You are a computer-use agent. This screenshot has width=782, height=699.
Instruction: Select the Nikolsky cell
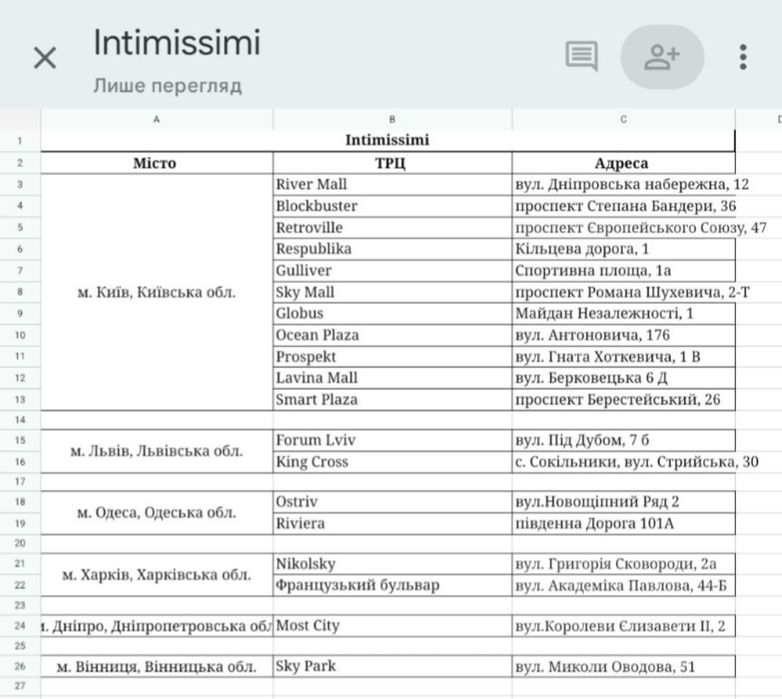[x=392, y=564]
